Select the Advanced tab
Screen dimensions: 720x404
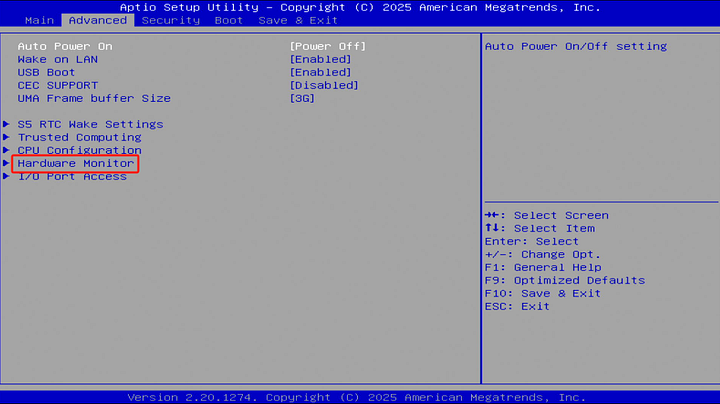tap(98, 20)
